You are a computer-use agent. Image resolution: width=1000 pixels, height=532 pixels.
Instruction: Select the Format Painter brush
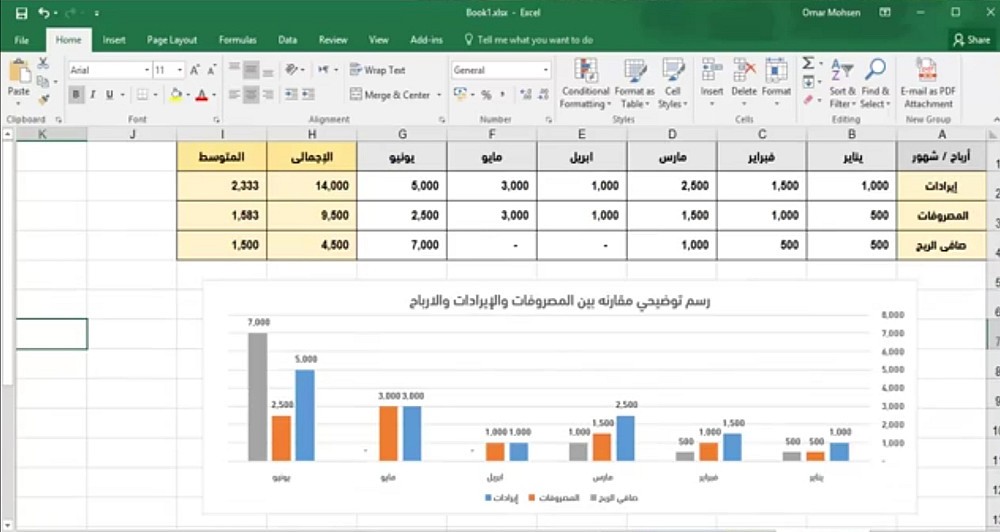[43, 100]
